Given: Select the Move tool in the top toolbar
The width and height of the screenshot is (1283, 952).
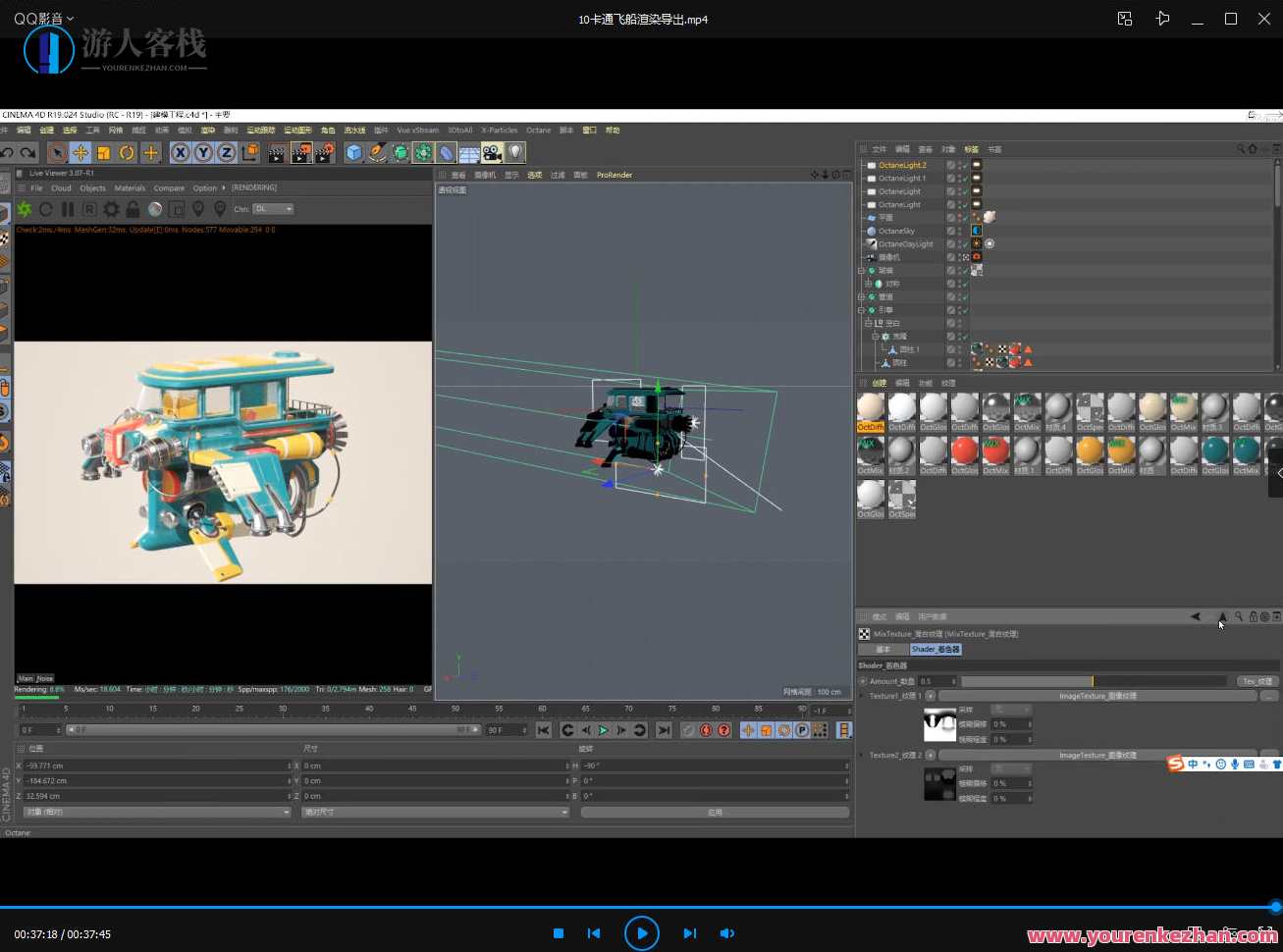Looking at the screenshot, I should (x=80, y=153).
